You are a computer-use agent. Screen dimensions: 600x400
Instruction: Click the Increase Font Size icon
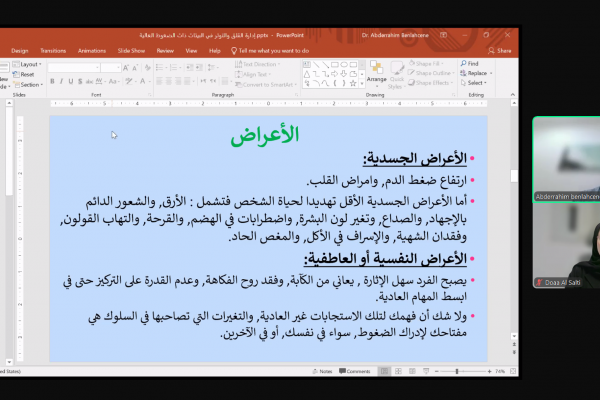[x=126, y=67]
